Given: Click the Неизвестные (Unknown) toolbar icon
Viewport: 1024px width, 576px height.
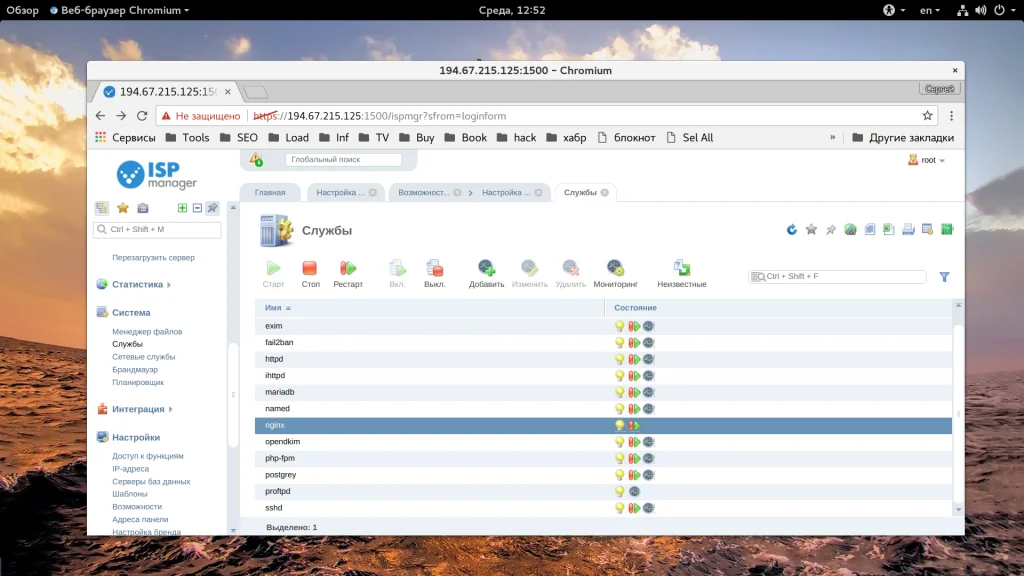Looking at the screenshot, I should click(681, 268).
